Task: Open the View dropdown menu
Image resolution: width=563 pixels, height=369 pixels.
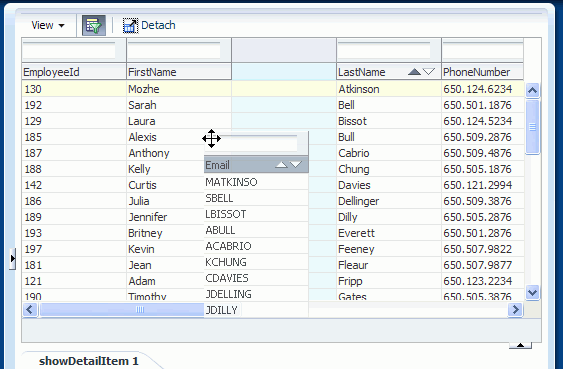Action: click(x=48, y=25)
